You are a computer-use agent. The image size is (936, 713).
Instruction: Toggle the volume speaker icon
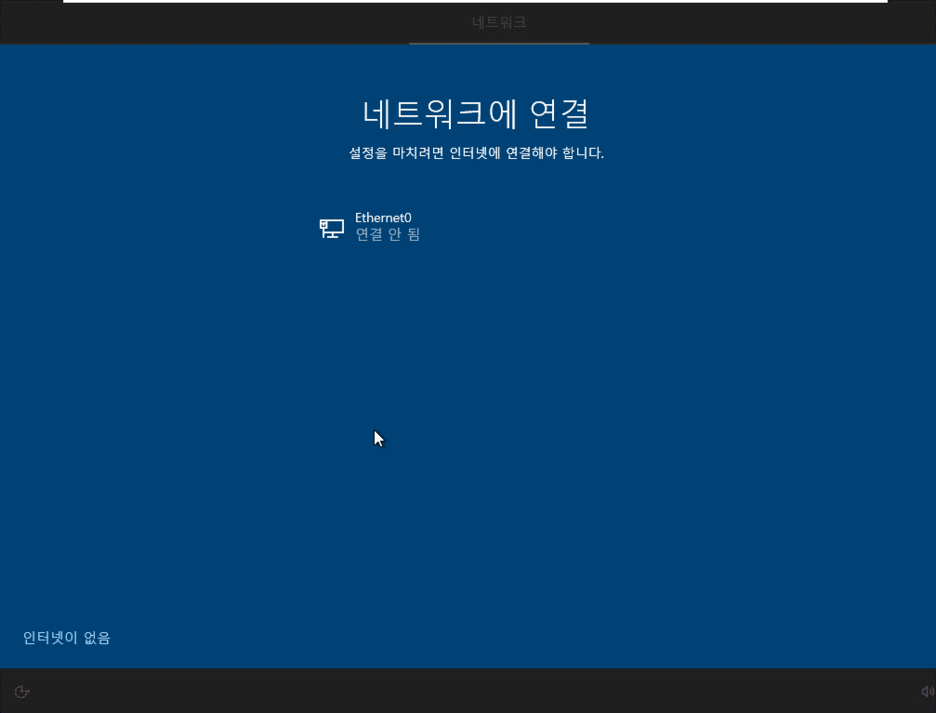[927, 692]
